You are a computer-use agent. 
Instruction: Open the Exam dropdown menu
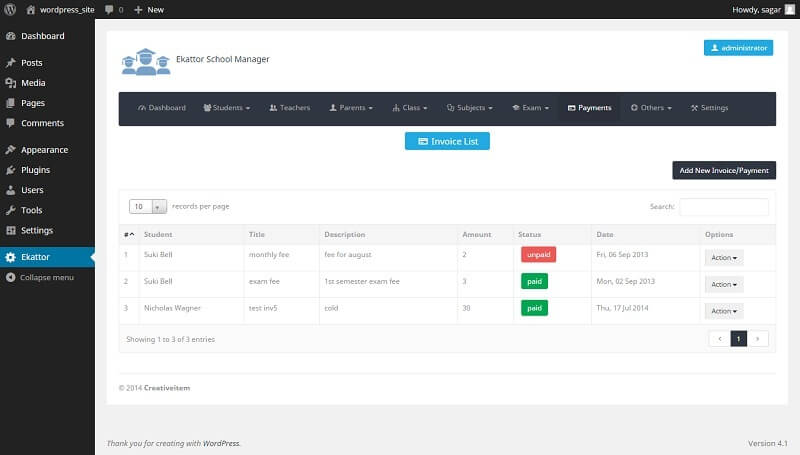(x=531, y=108)
